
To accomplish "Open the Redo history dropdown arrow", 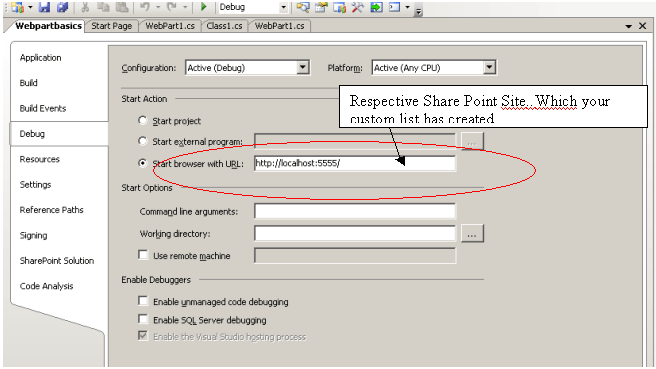I will coord(184,7).
